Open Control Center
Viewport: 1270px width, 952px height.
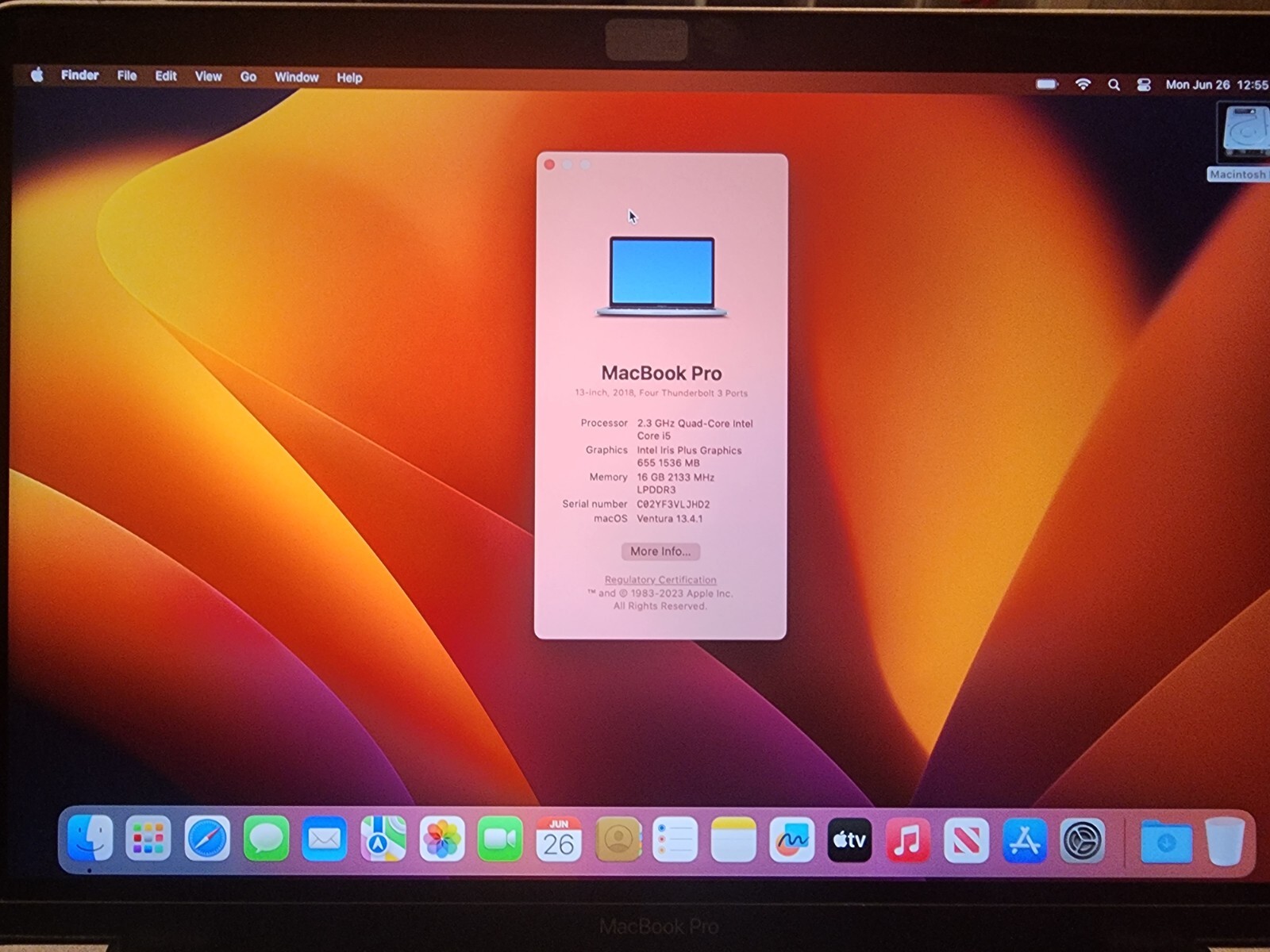pos(1142,83)
